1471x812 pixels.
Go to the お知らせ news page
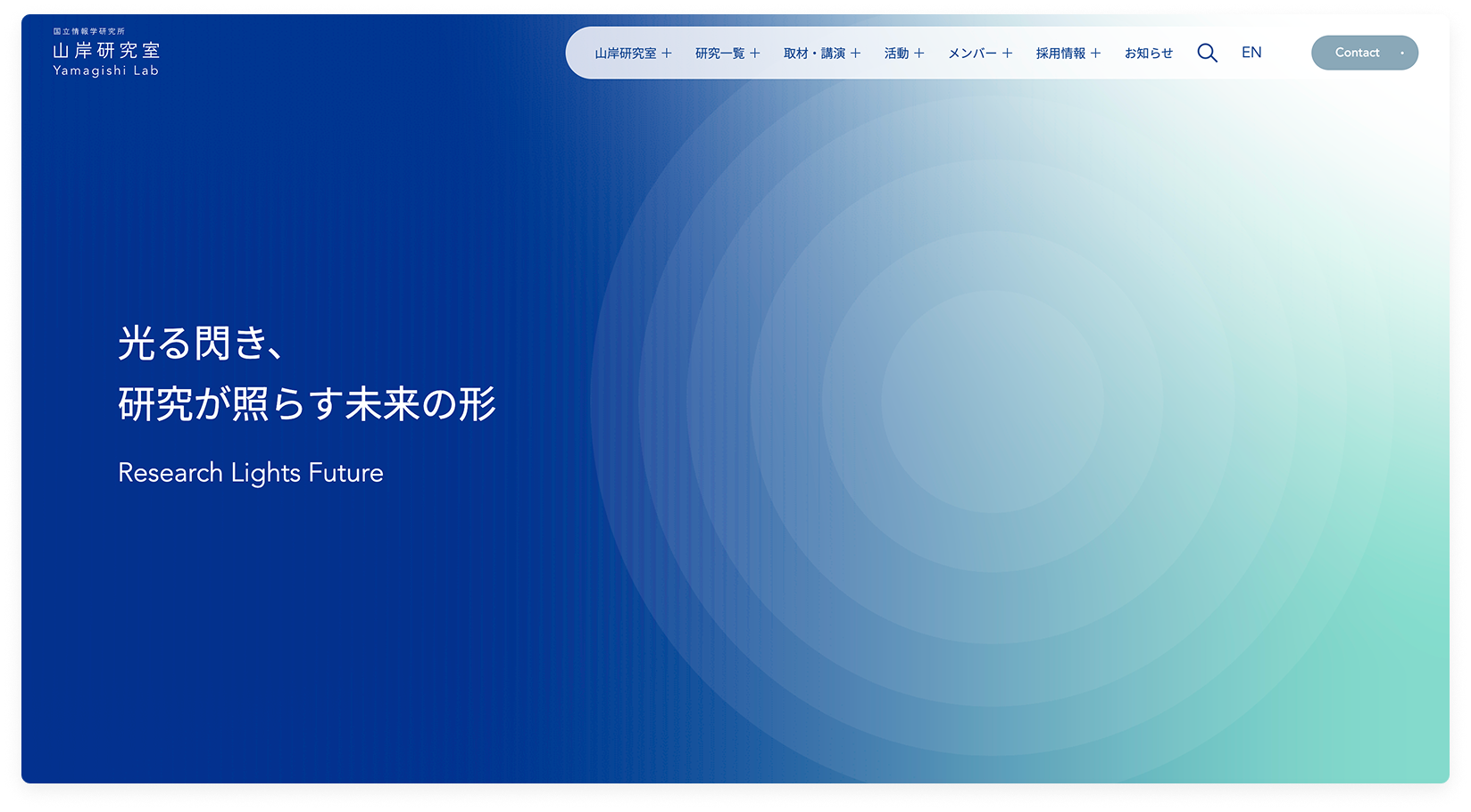click(x=1149, y=54)
